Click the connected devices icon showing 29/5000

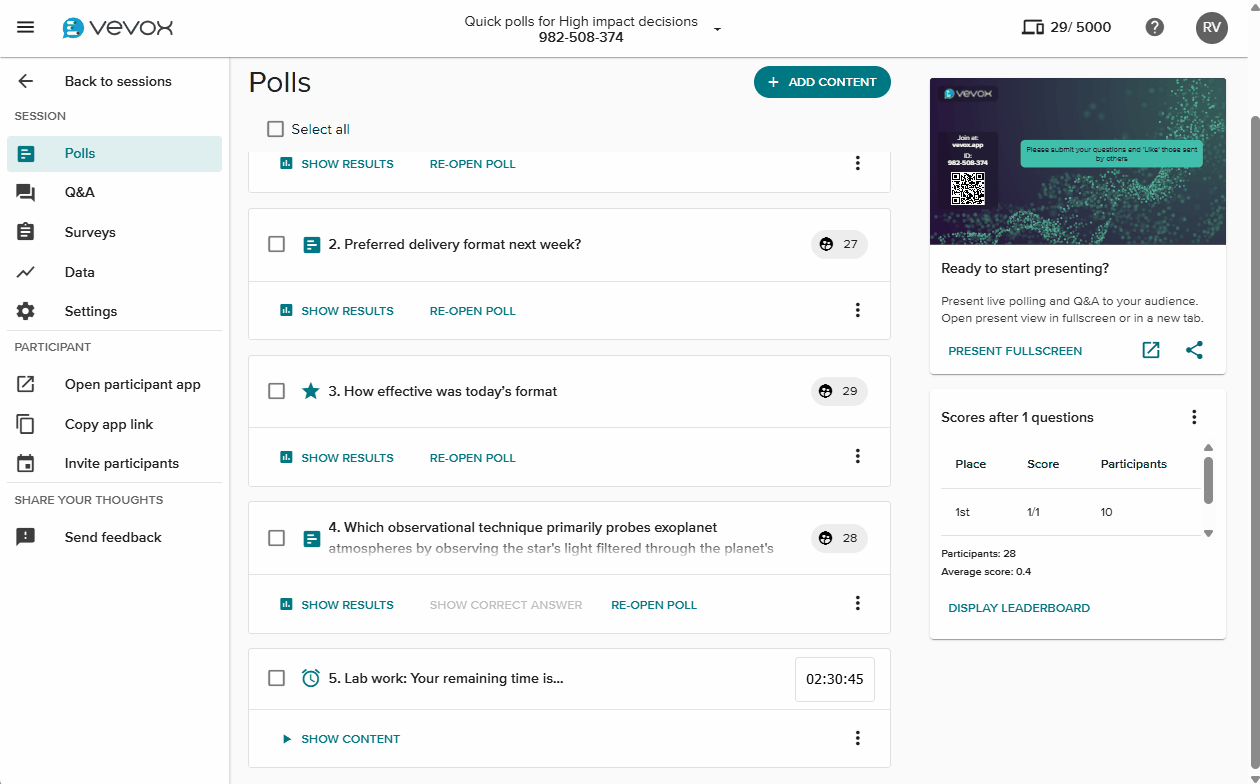click(1033, 27)
